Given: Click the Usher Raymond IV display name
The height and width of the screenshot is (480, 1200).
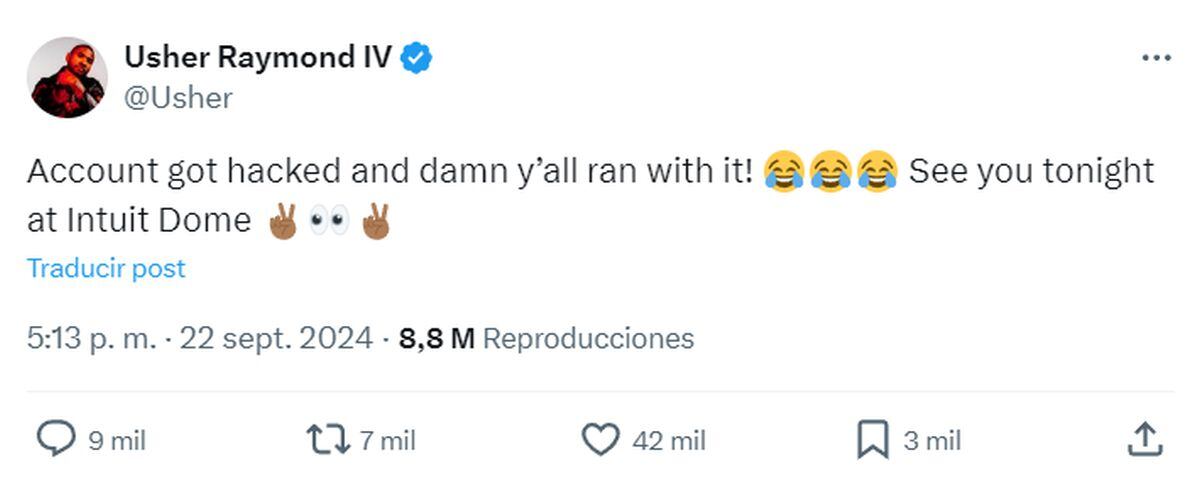Looking at the screenshot, I should 258,58.
